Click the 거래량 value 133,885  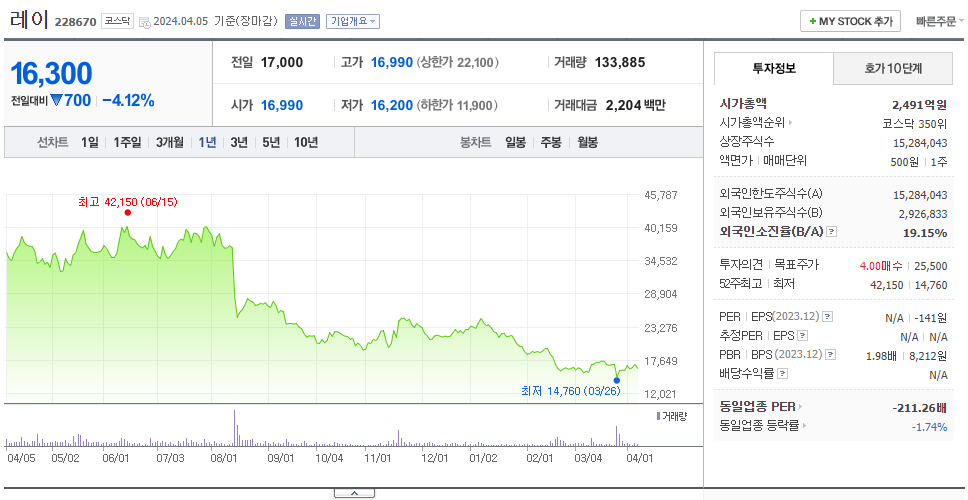(x=620, y=62)
